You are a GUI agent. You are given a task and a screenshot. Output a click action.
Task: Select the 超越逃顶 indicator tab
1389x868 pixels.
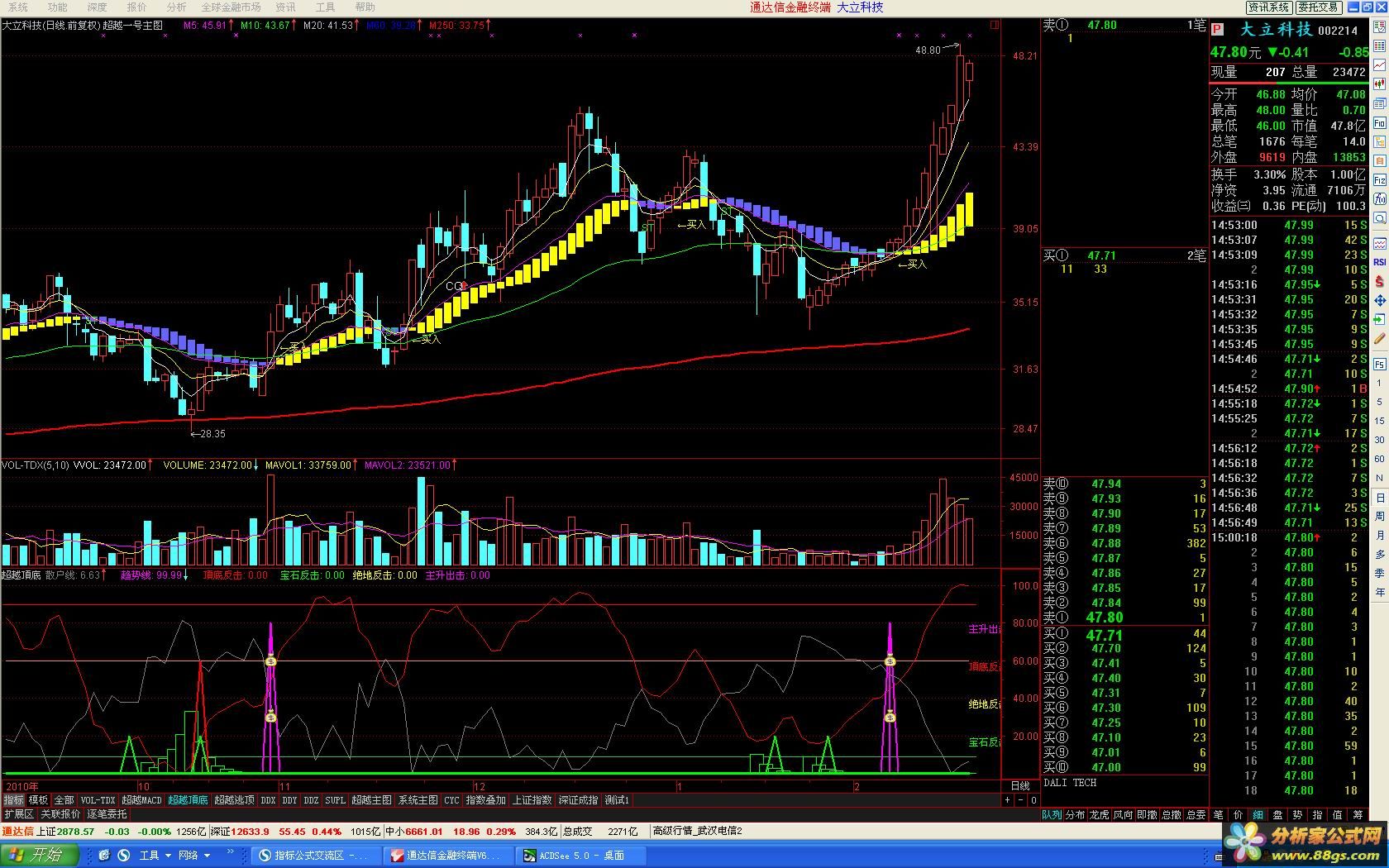point(235,800)
